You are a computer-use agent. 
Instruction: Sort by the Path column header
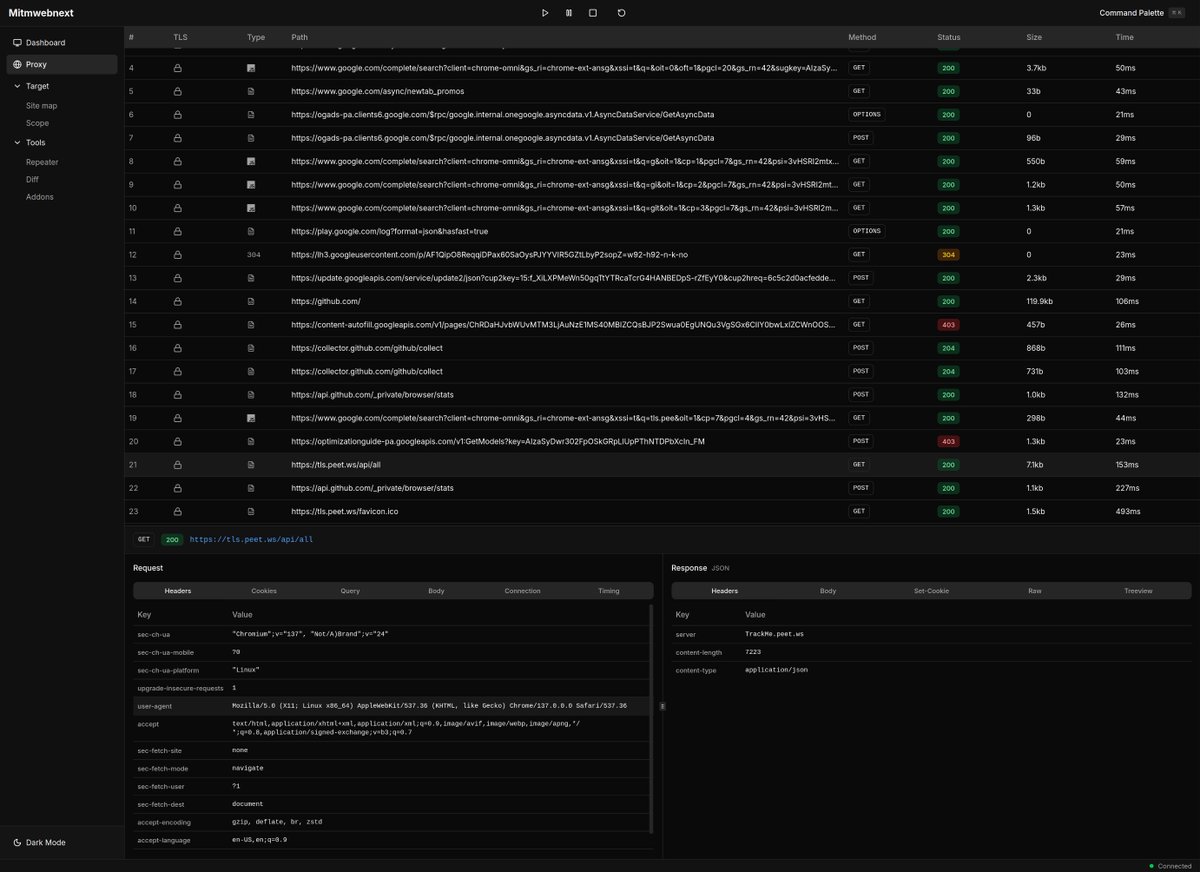coord(300,37)
